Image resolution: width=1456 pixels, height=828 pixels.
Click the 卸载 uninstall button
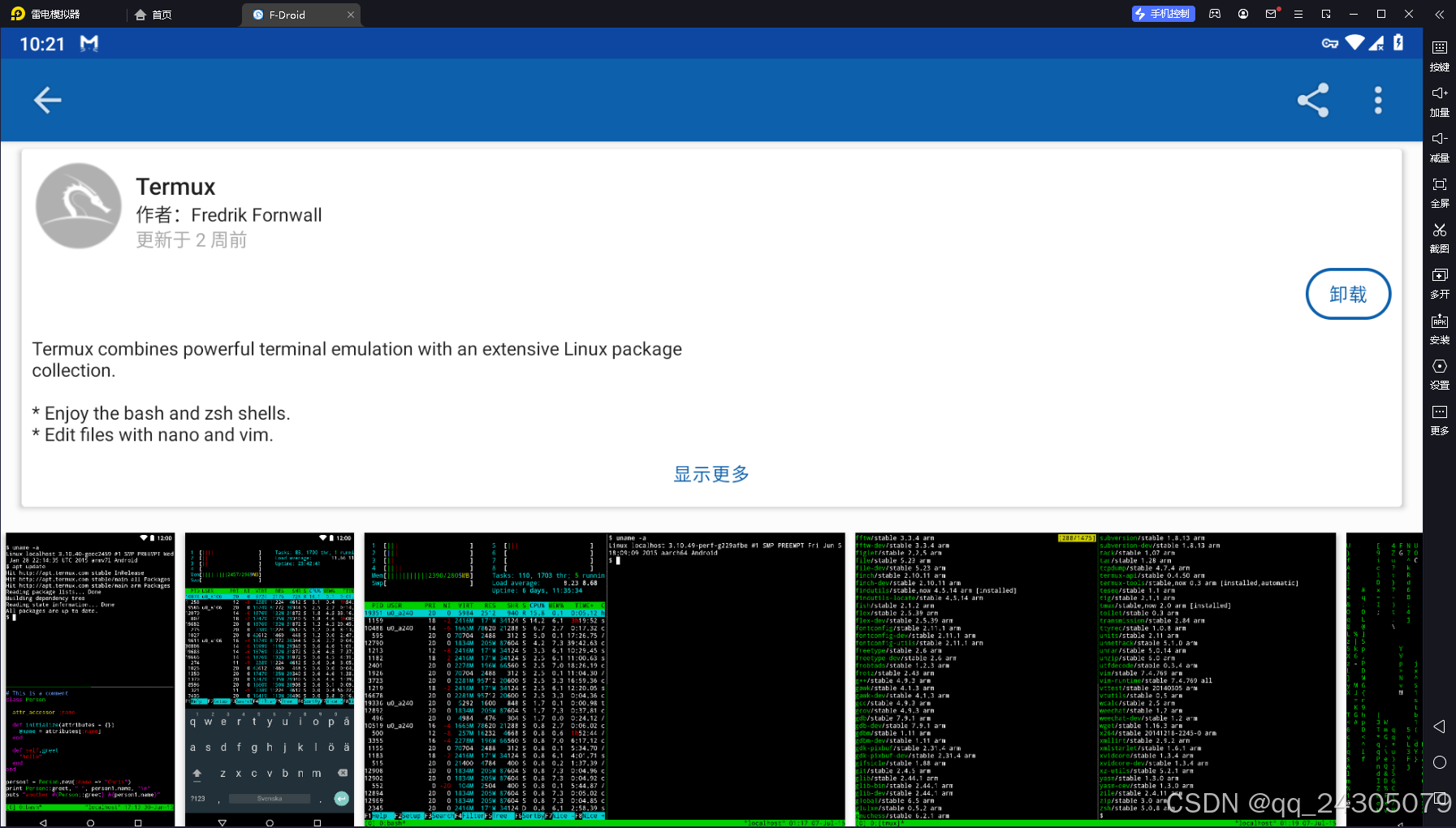pos(1348,294)
